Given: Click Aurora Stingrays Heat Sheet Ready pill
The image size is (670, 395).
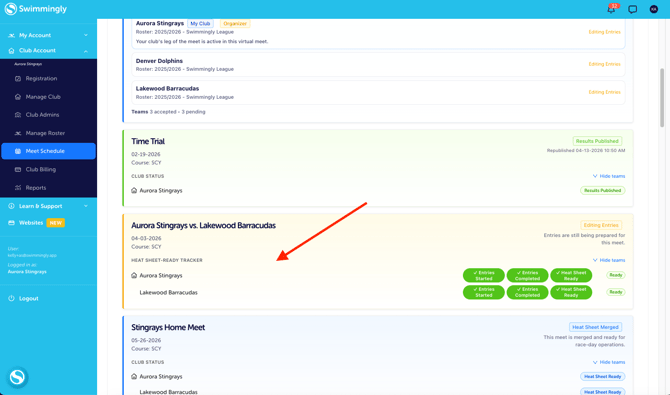Looking at the screenshot, I should 571,276.
